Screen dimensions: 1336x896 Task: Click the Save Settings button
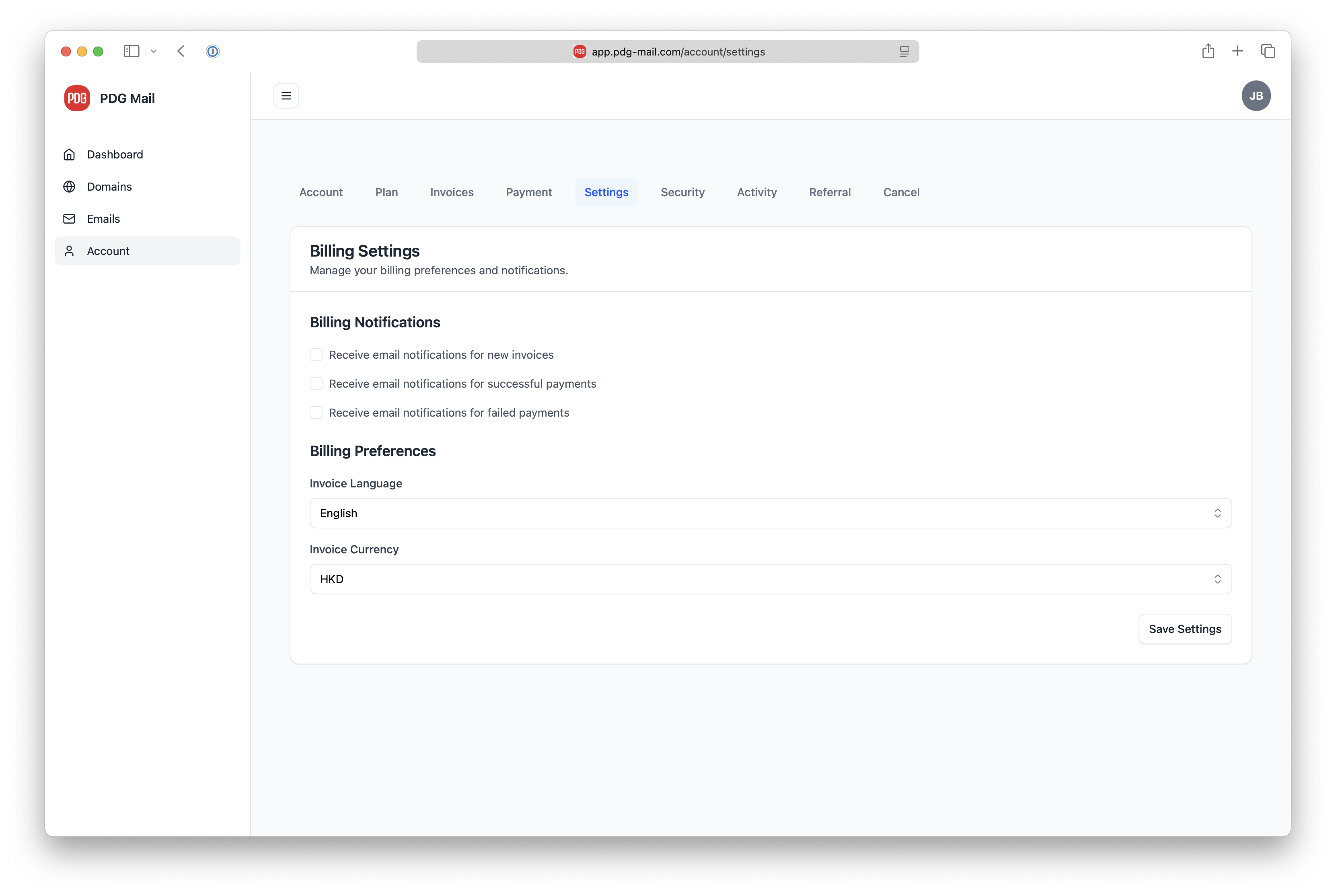click(x=1184, y=629)
